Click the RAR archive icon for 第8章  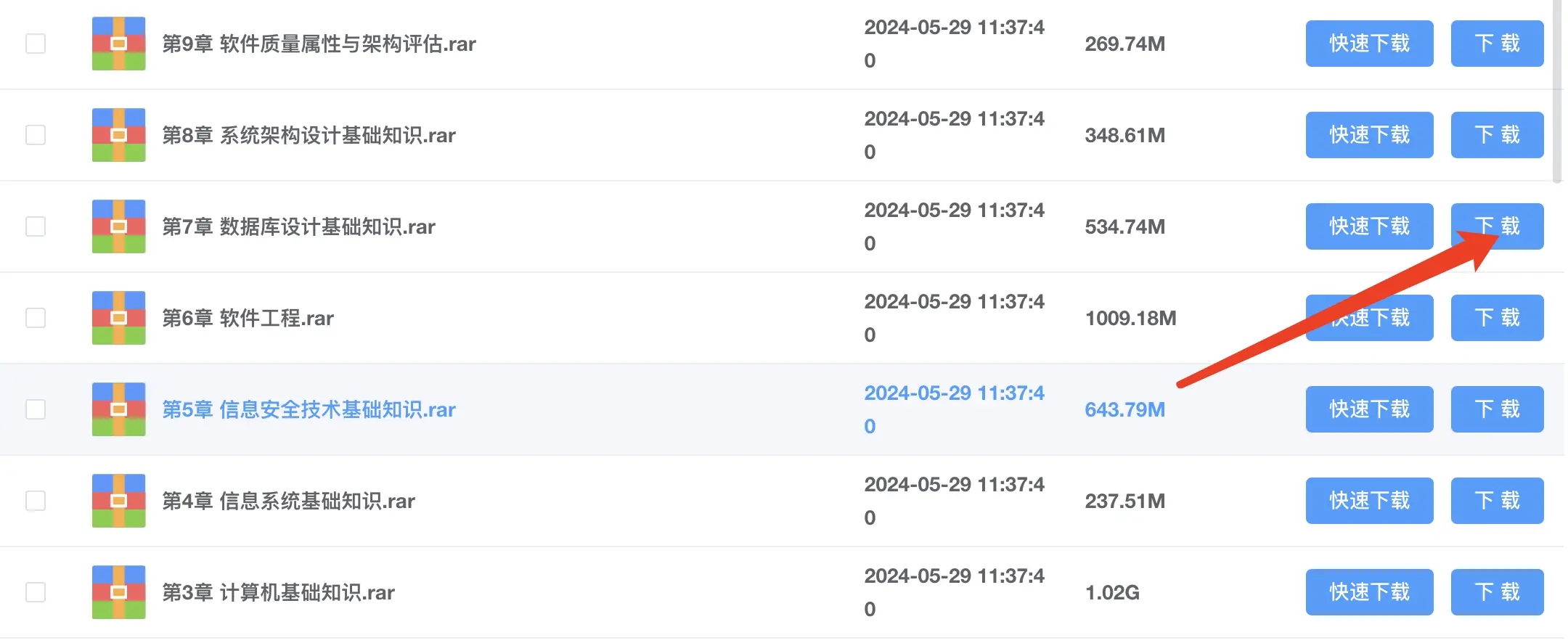click(x=118, y=135)
